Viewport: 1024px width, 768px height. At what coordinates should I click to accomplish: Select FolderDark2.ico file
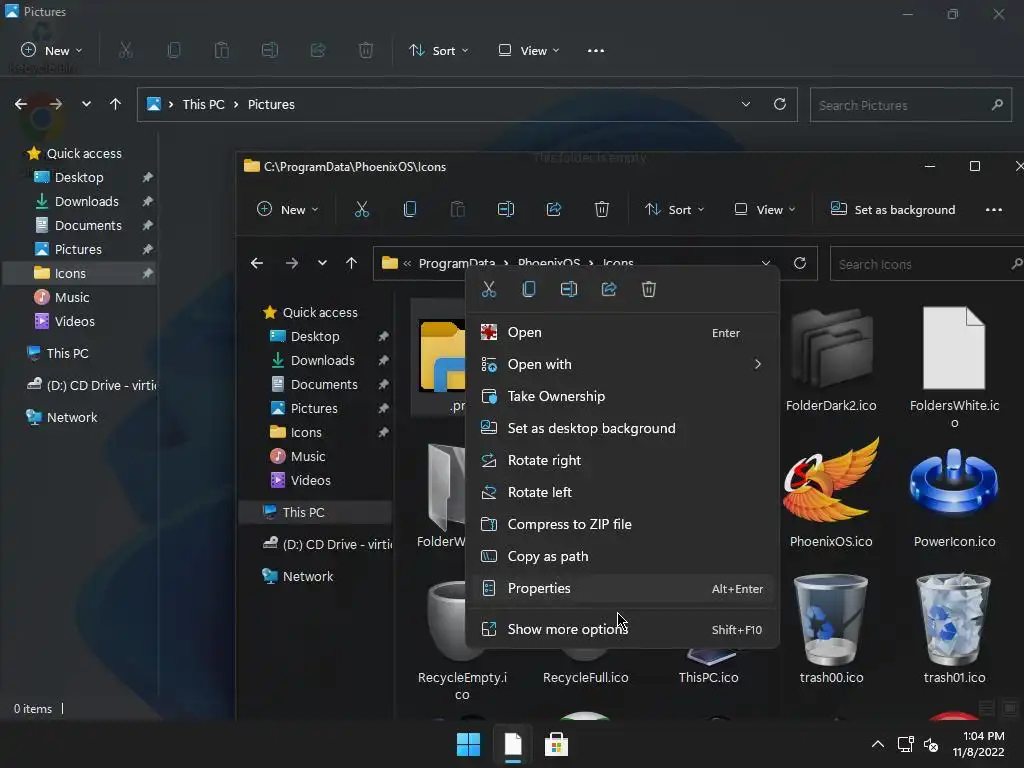pyautogui.click(x=831, y=360)
